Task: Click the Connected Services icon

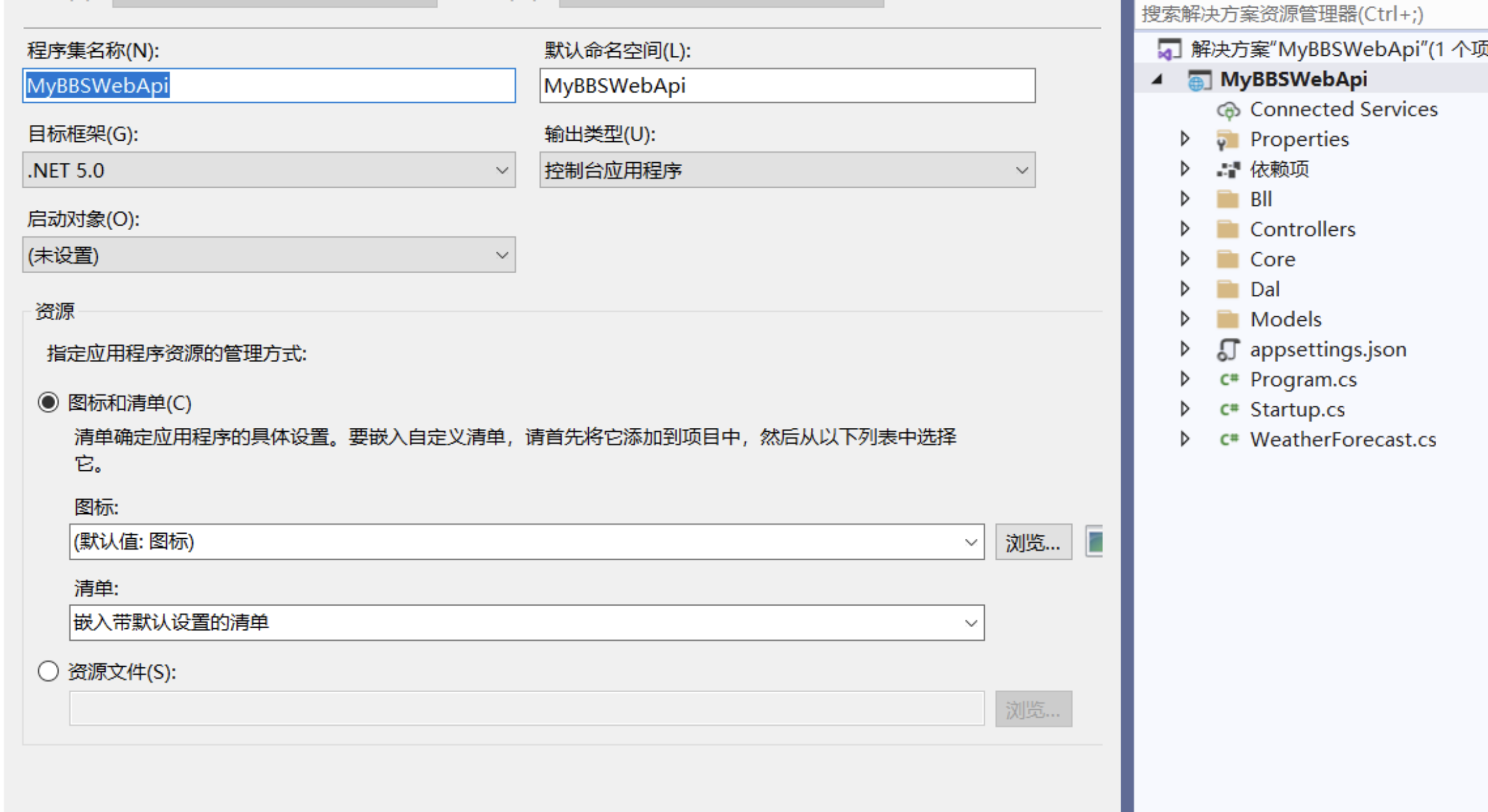Action: pyautogui.click(x=1229, y=109)
